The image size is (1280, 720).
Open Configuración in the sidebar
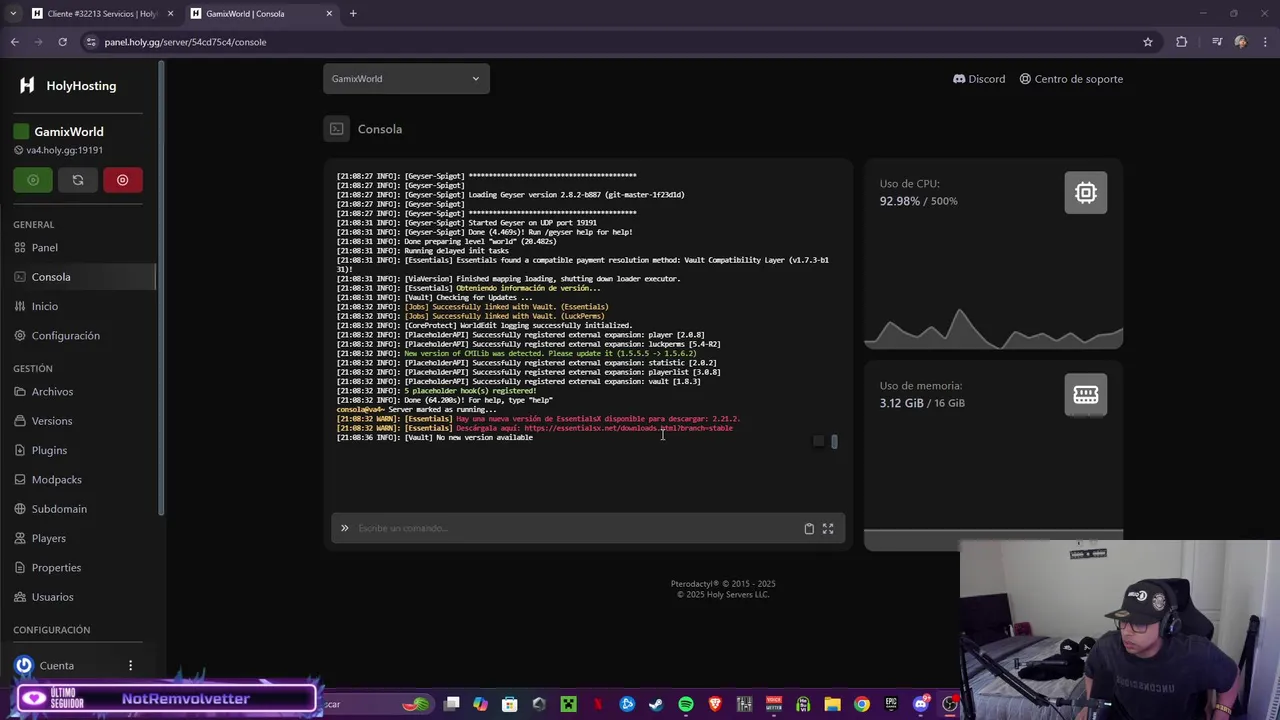click(x=65, y=336)
